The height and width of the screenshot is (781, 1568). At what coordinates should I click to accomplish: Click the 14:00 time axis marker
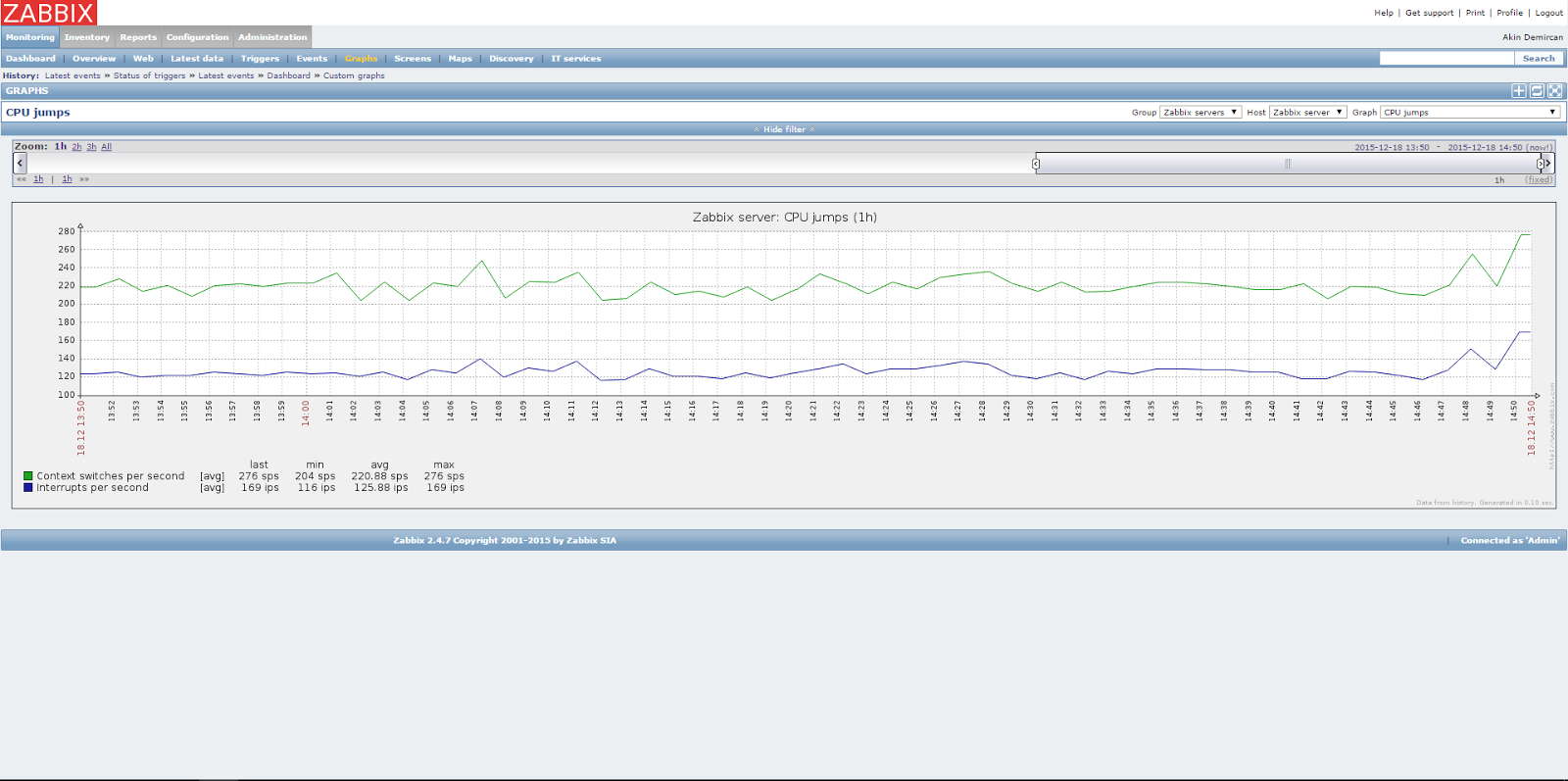click(306, 413)
